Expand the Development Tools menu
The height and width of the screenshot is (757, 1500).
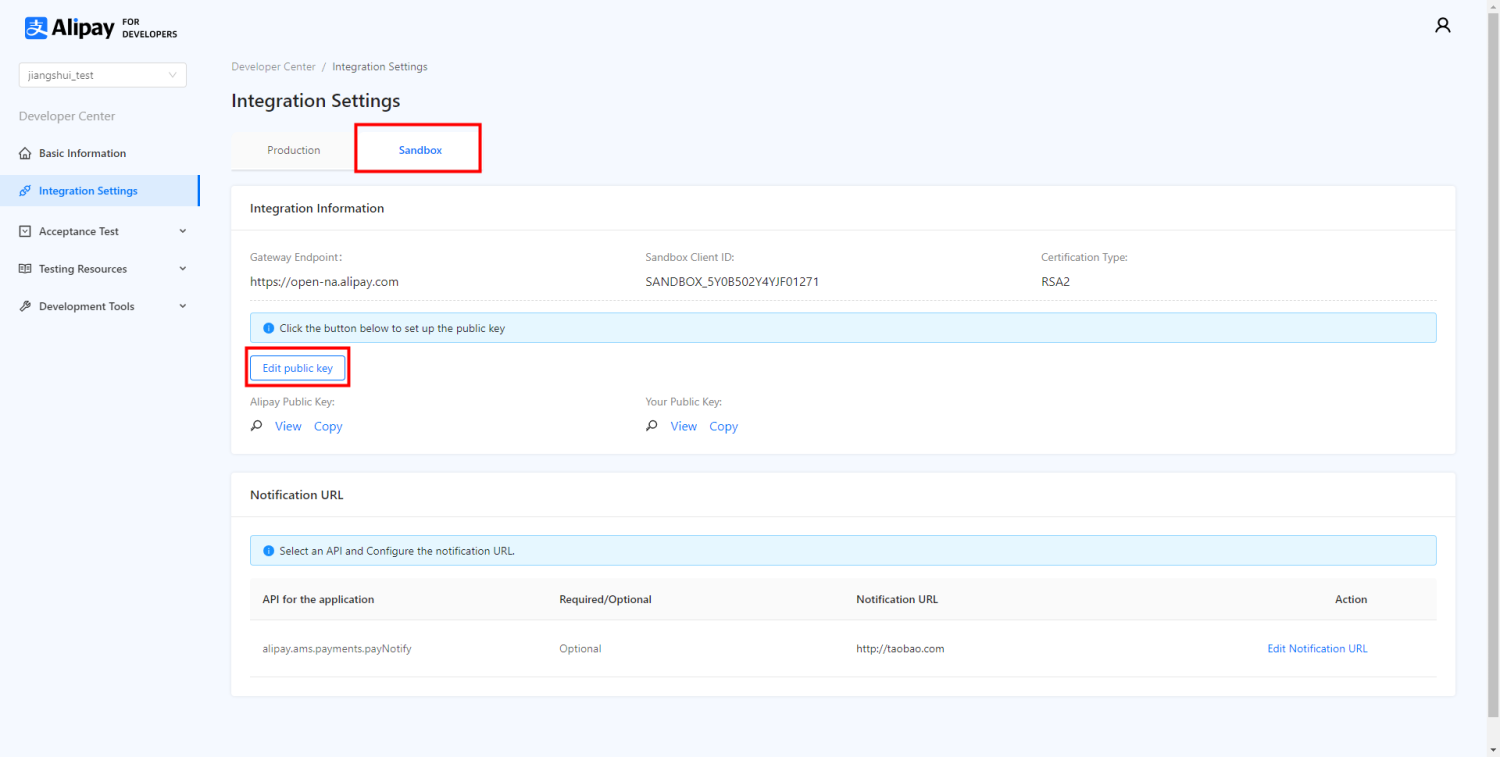tap(183, 306)
